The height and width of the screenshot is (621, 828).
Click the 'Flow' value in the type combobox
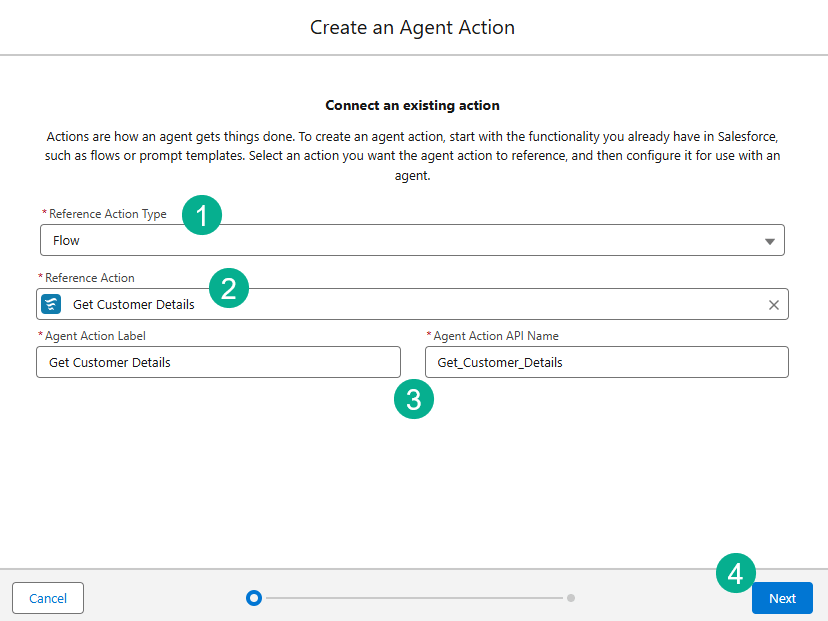[67, 241]
